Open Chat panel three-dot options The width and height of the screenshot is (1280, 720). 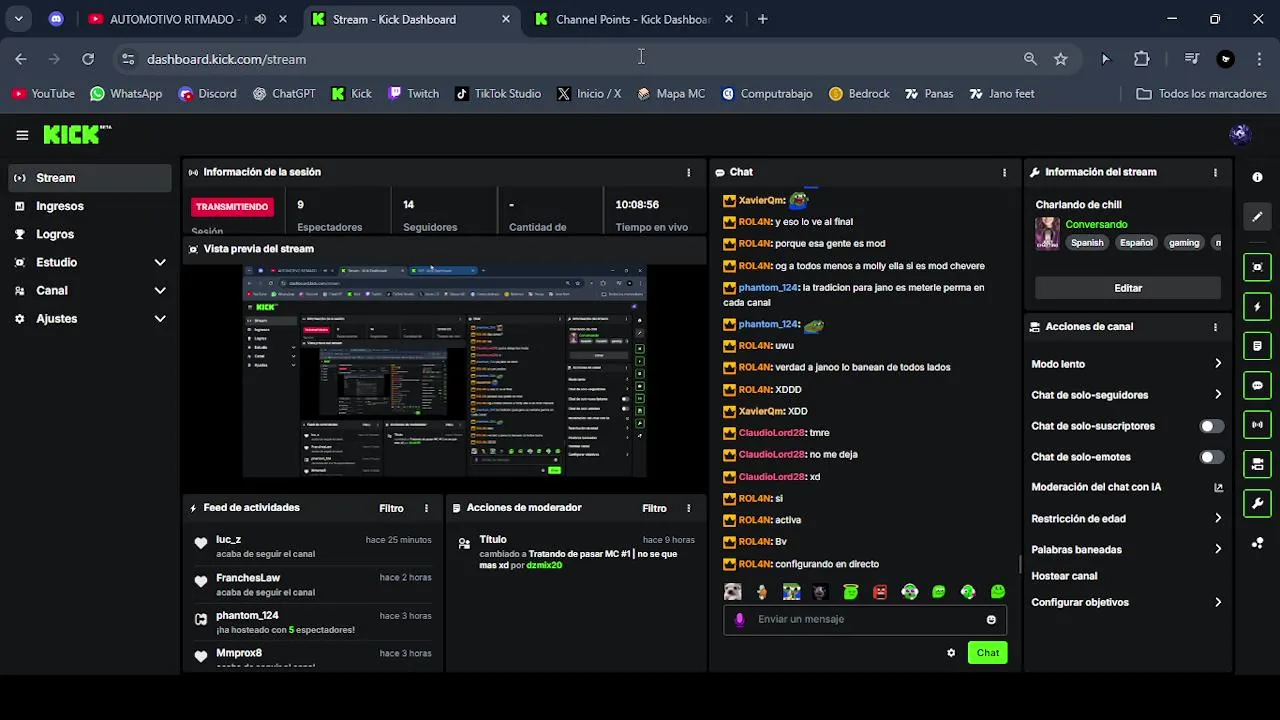click(x=1004, y=172)
